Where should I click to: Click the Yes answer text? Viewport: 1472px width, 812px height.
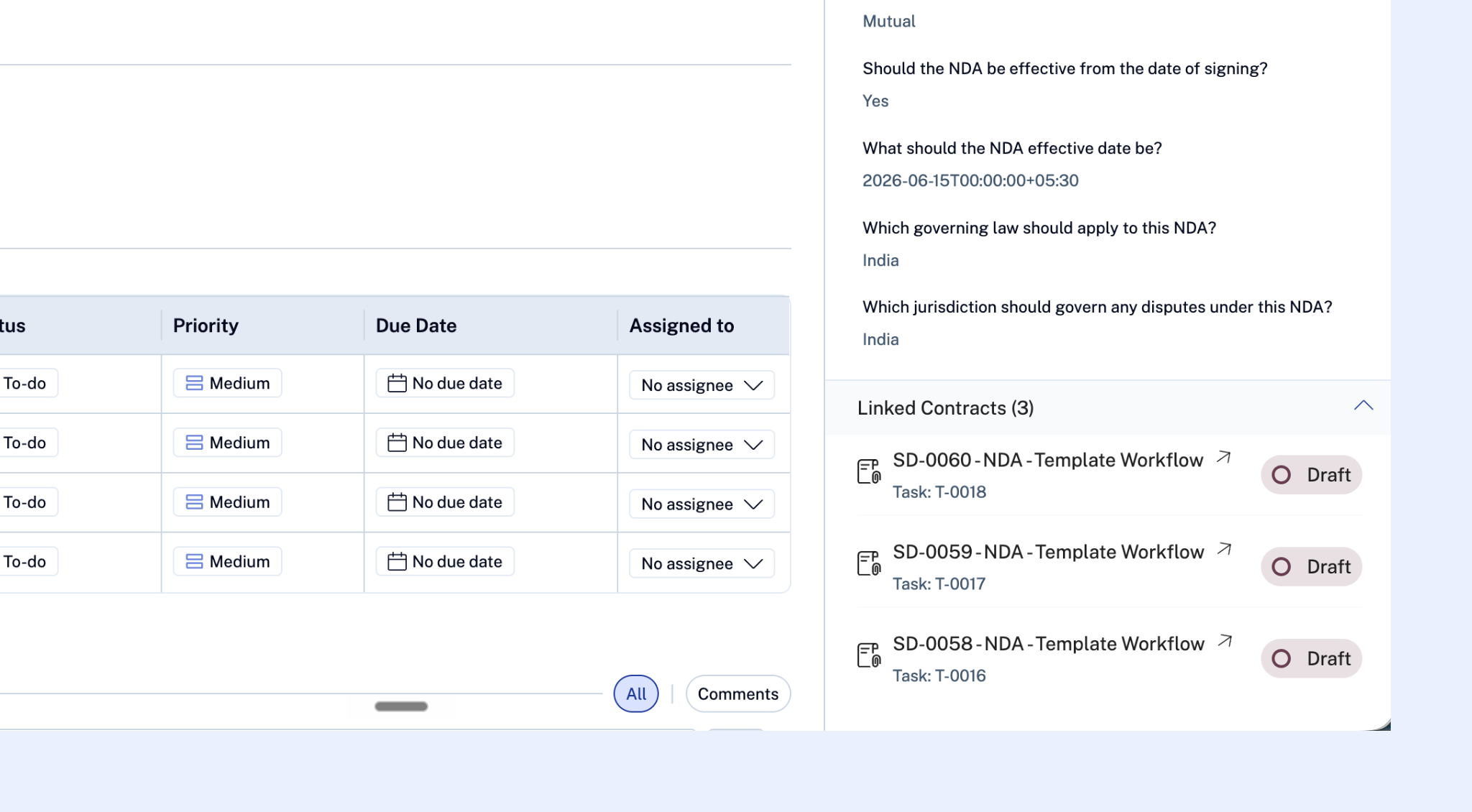[875, 101]
